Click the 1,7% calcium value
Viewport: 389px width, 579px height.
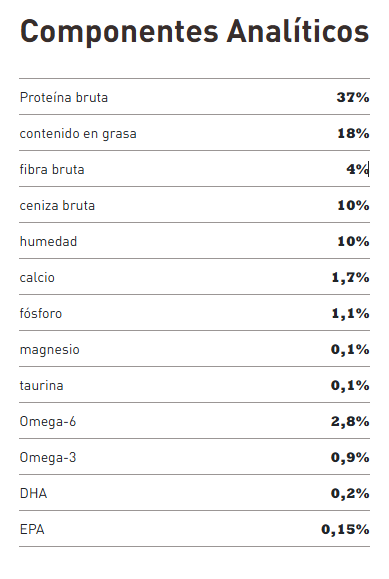click(350, 277)
